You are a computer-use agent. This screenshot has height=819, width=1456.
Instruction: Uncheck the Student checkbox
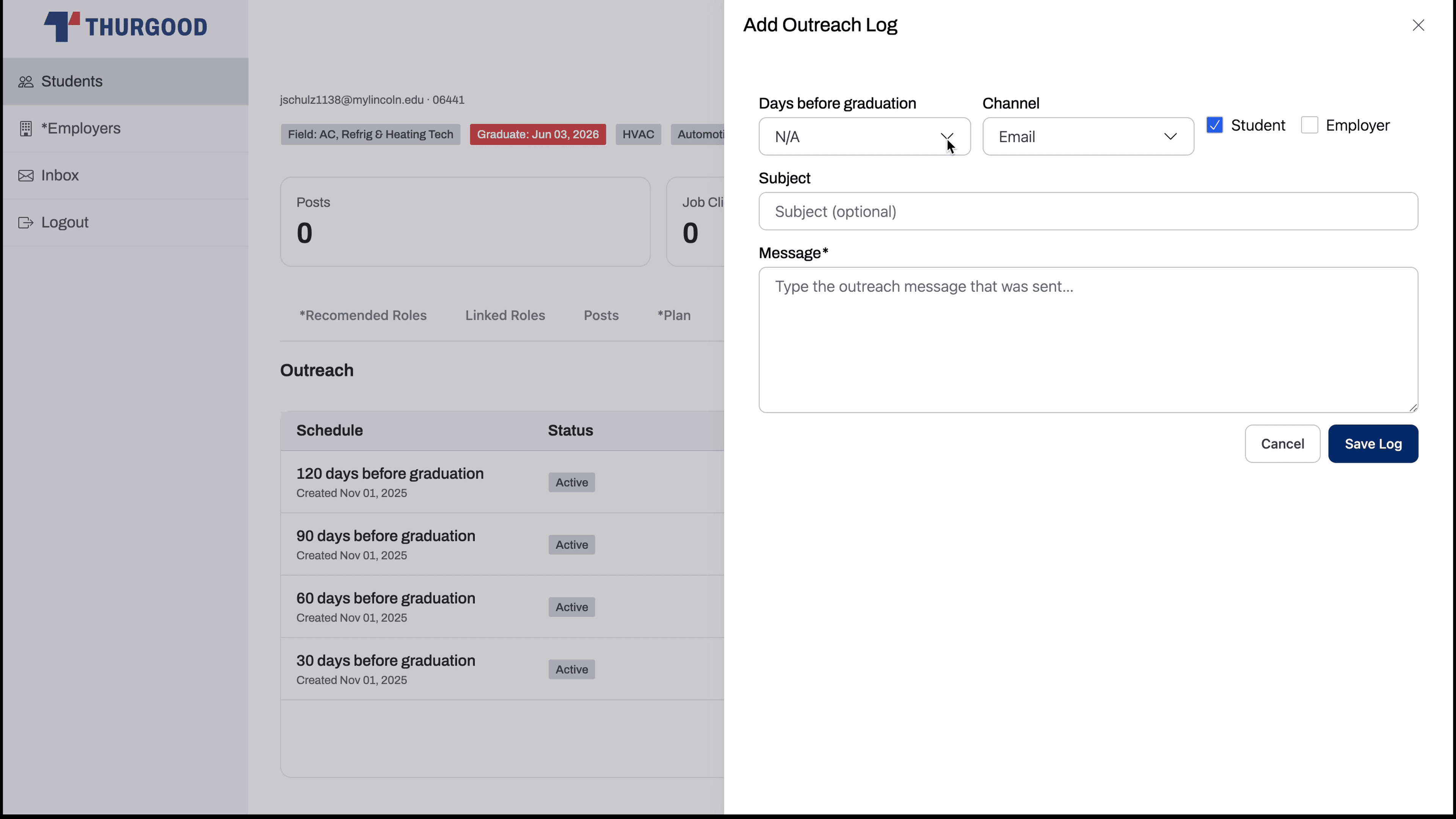click(1214, 125)
